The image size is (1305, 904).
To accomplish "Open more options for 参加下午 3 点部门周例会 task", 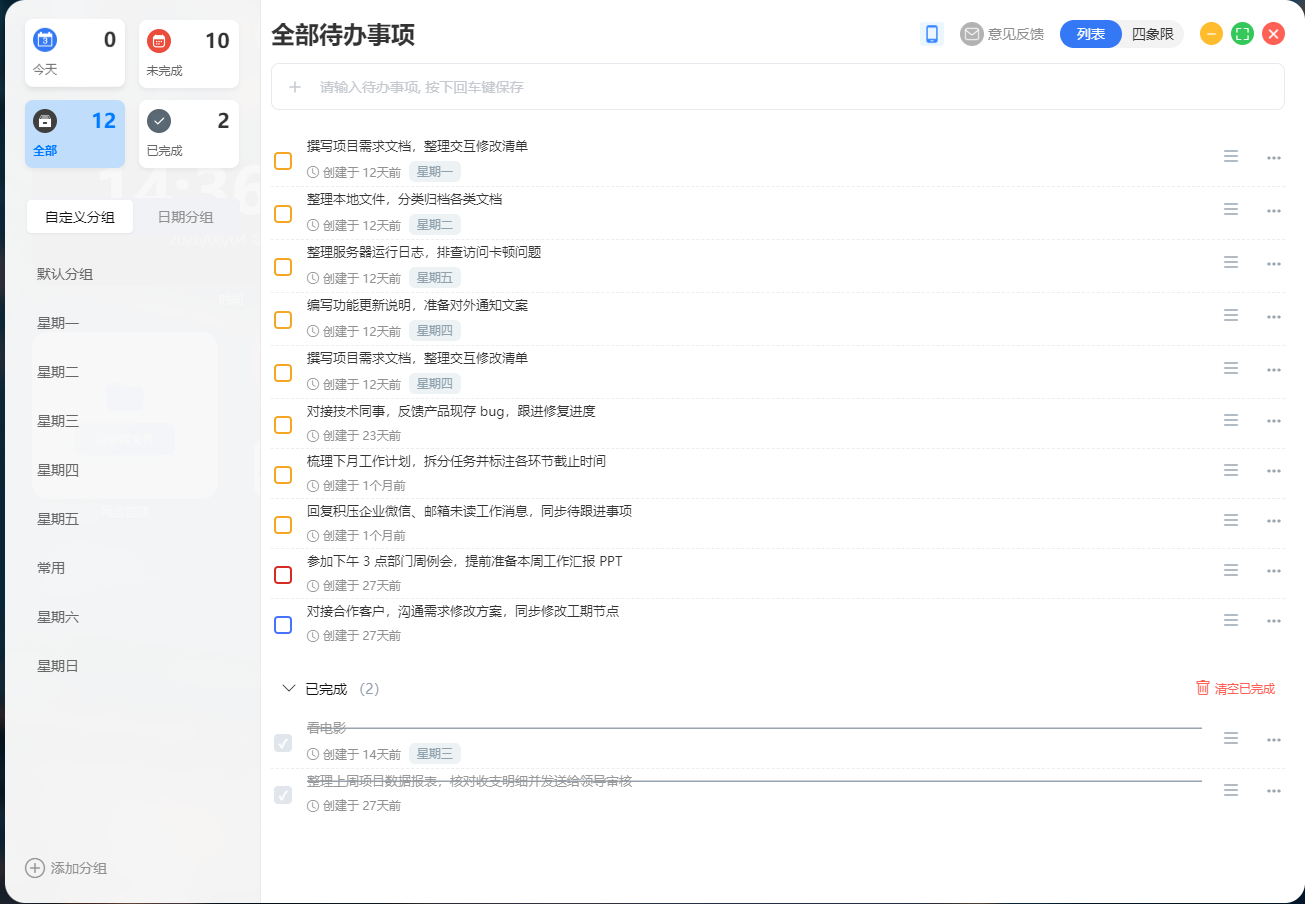I will (1274, 571).
